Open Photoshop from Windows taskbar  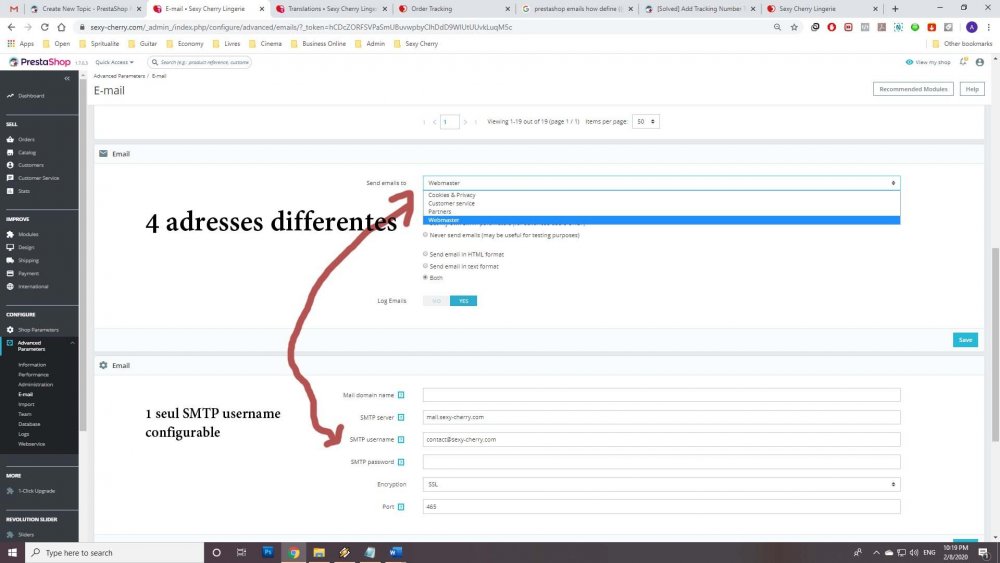(268, 552)
